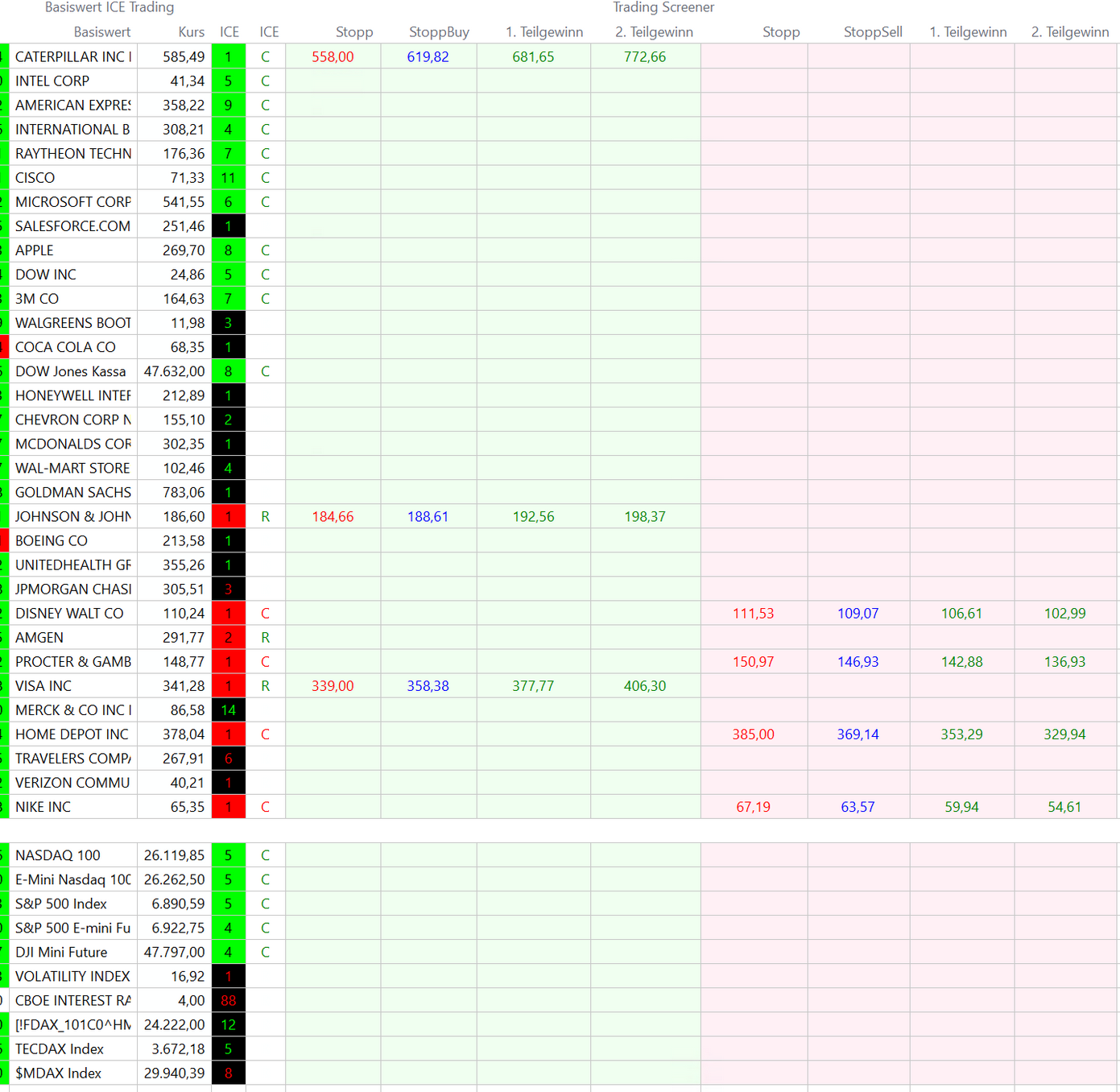Click the Kurs column header
Image resolution: width=1120 pixels, height=1092 pixels.
[191, 32]
